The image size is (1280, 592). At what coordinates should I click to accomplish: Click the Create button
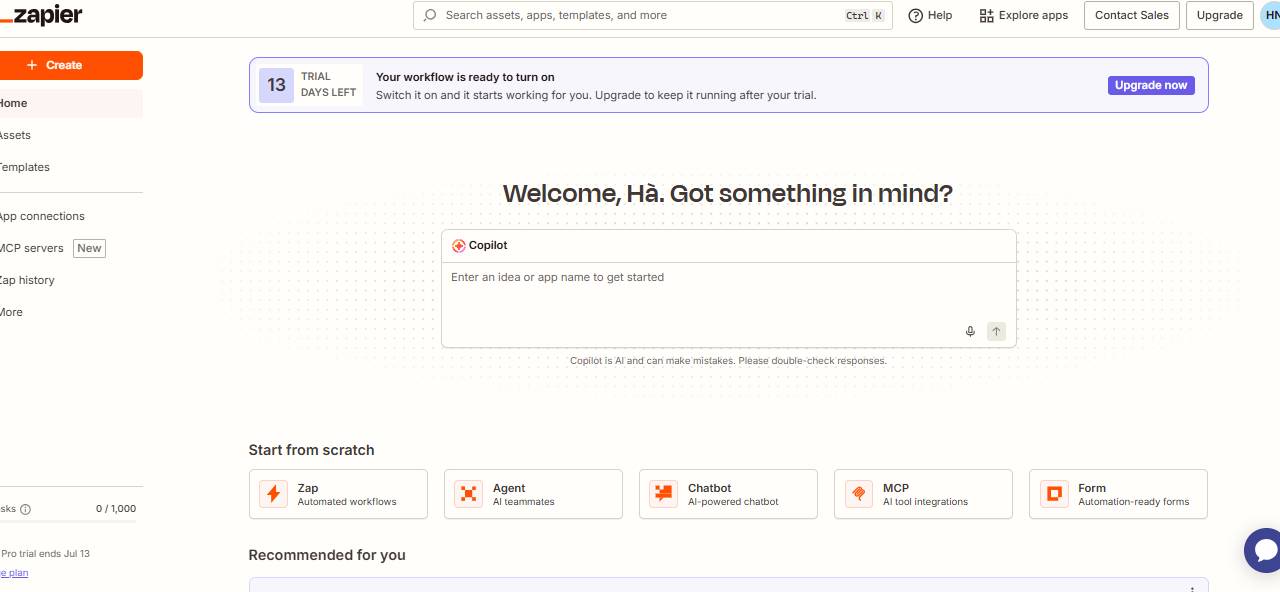pos(70,65)
